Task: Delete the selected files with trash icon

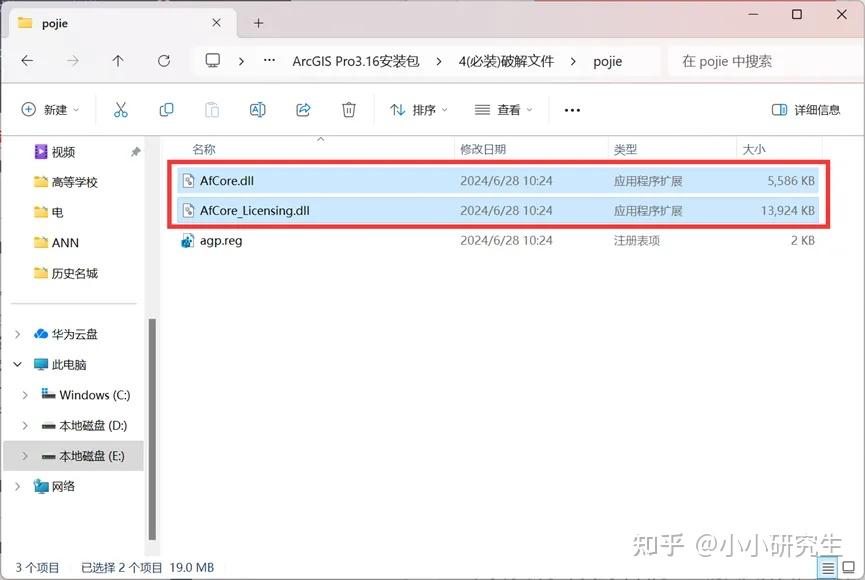Action: (x=349, y=110)
